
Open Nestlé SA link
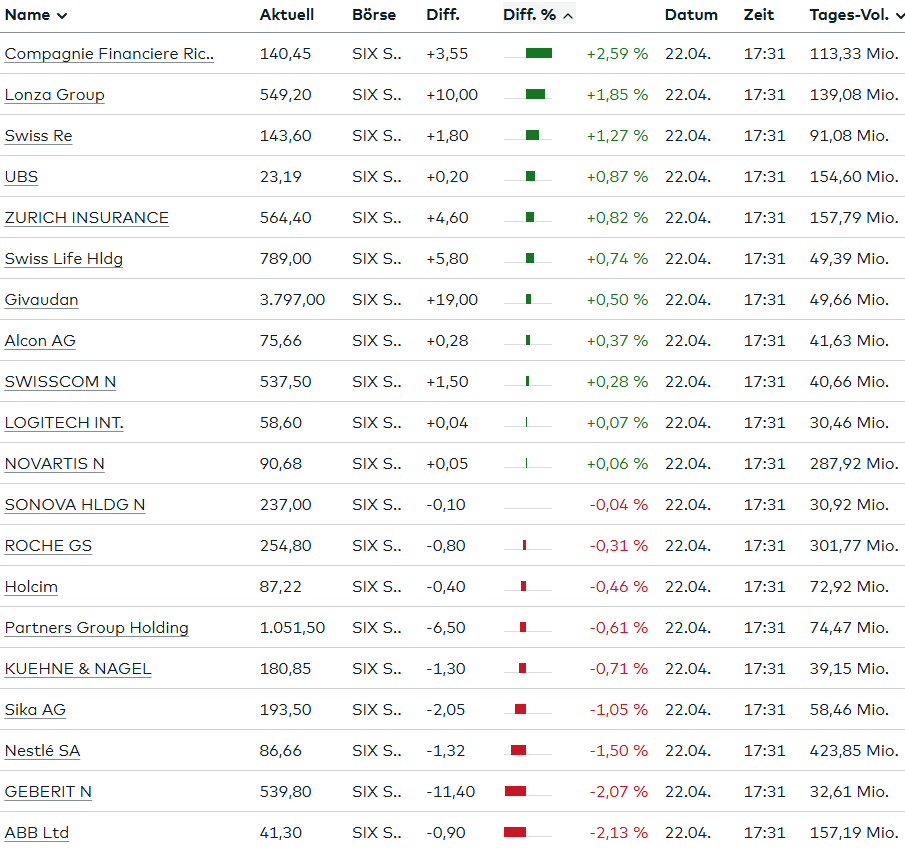coord(43,751)
